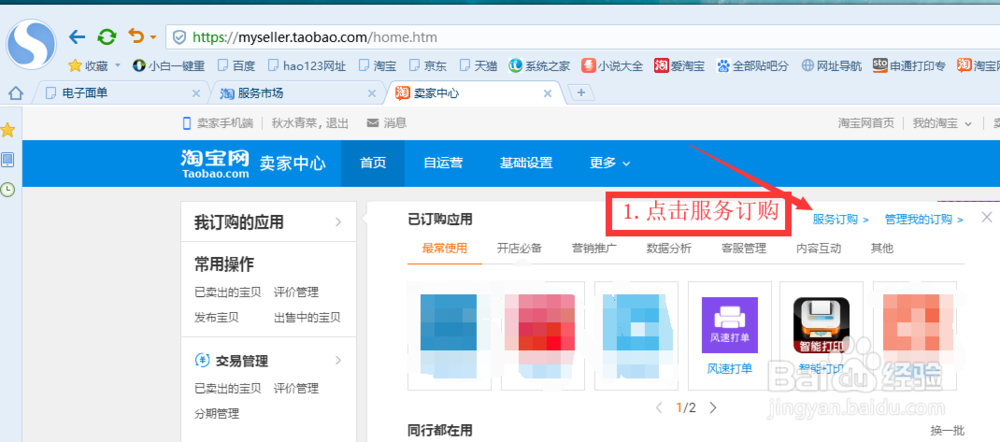Select 基础设置 in the navigation
The width and height of the screenshot is (1000, 442).
526,163
